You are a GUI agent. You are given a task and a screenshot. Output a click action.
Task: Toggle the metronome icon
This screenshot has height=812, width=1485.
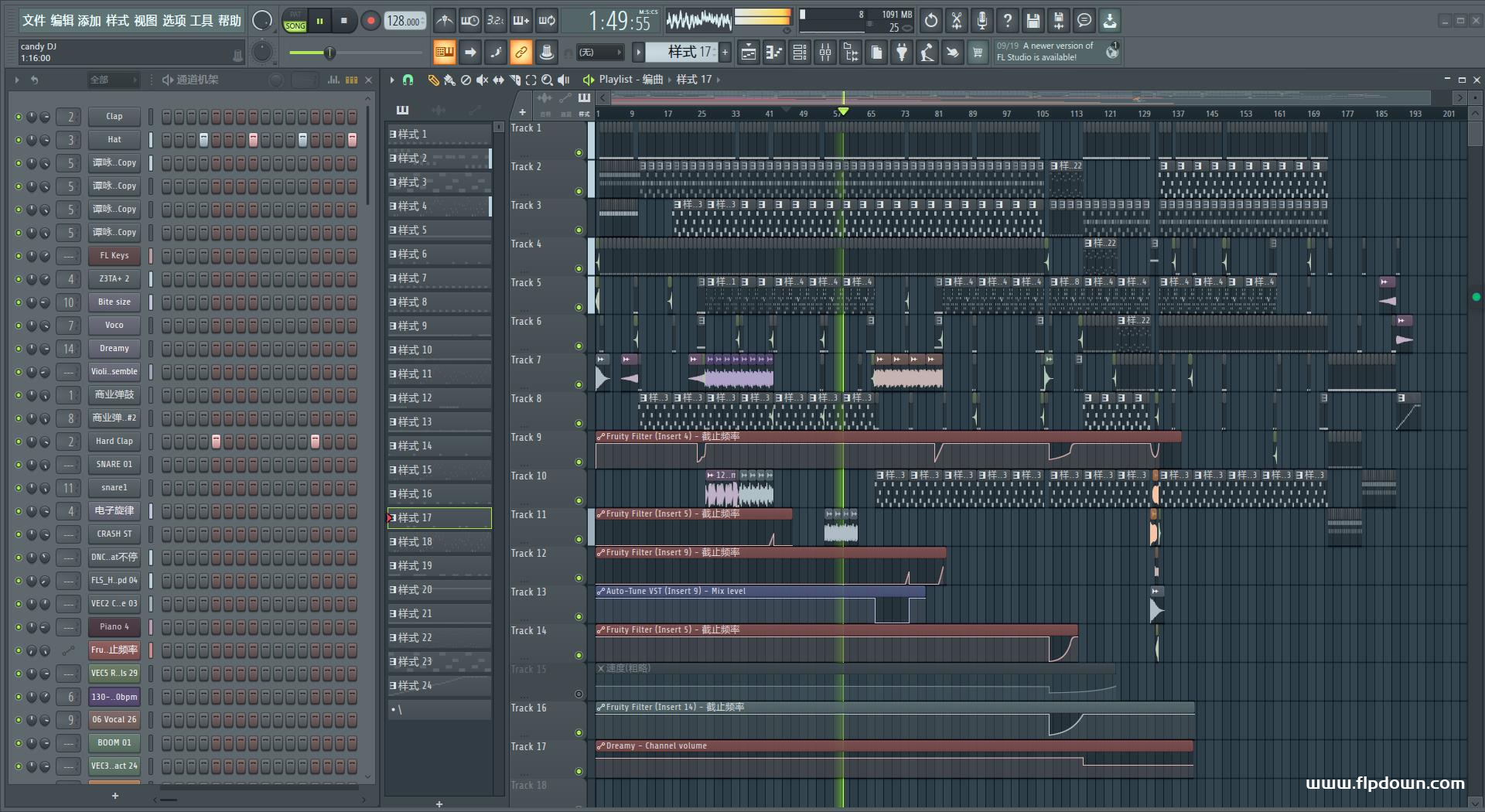click(x=444, y=21)
